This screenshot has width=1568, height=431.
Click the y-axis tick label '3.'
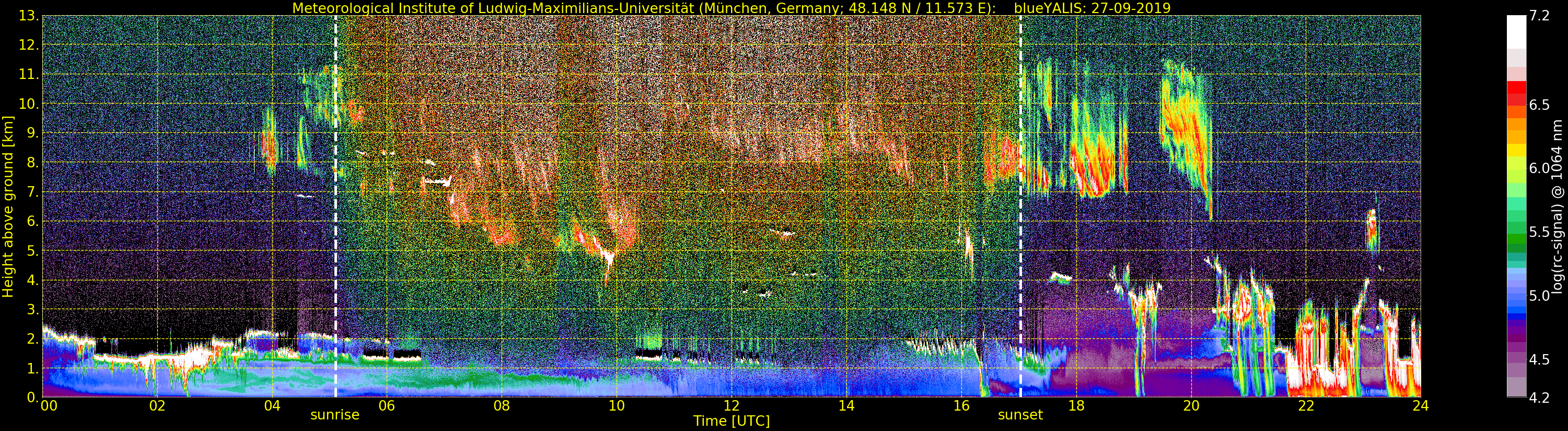coord(33,309)
